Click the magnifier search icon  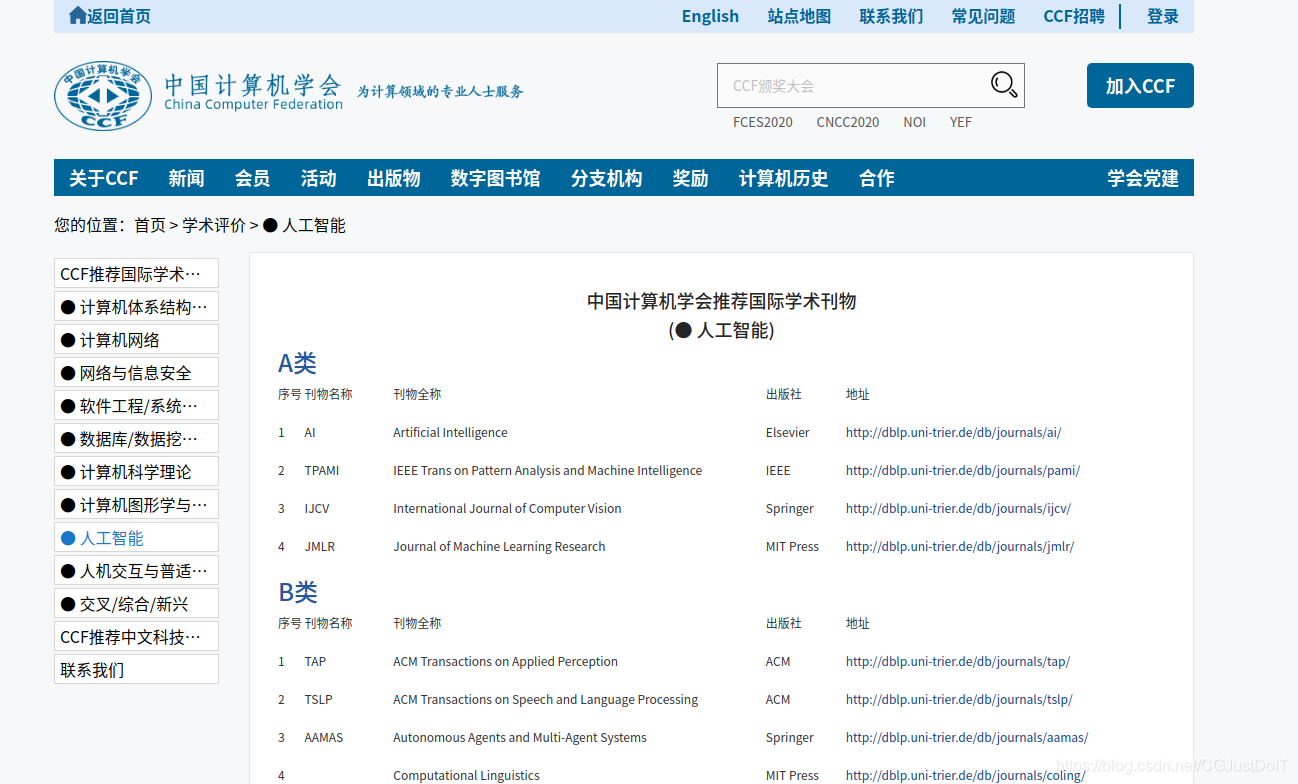pos(1004,85)
